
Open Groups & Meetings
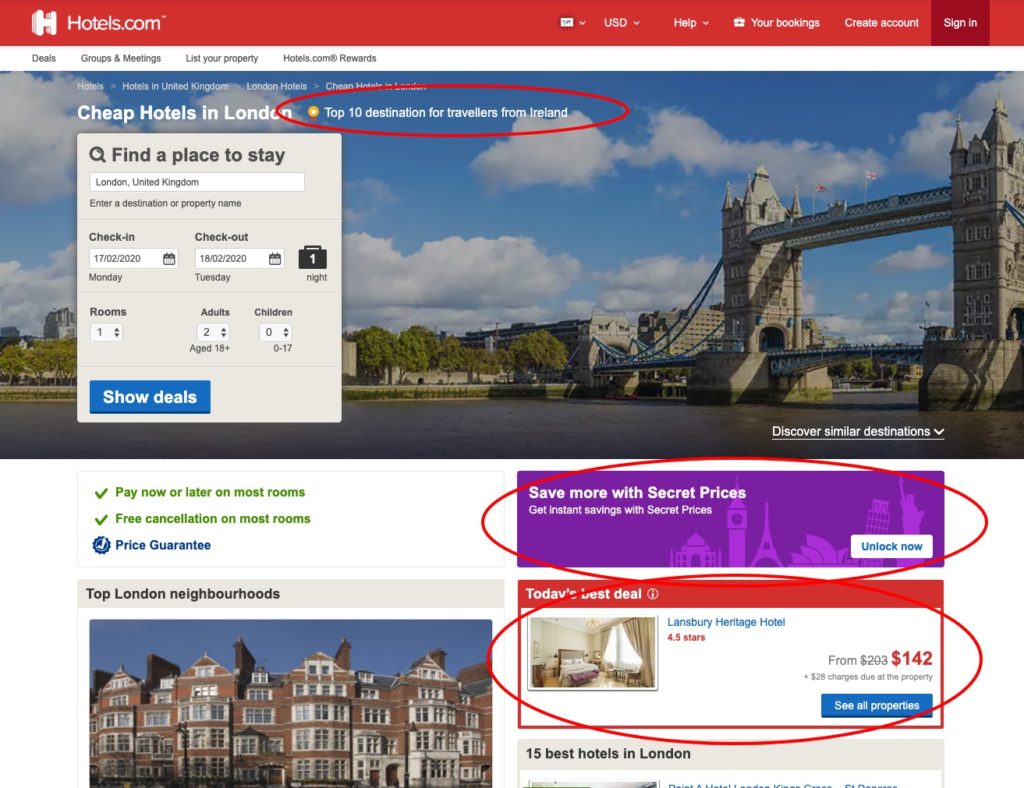(121, 58)
